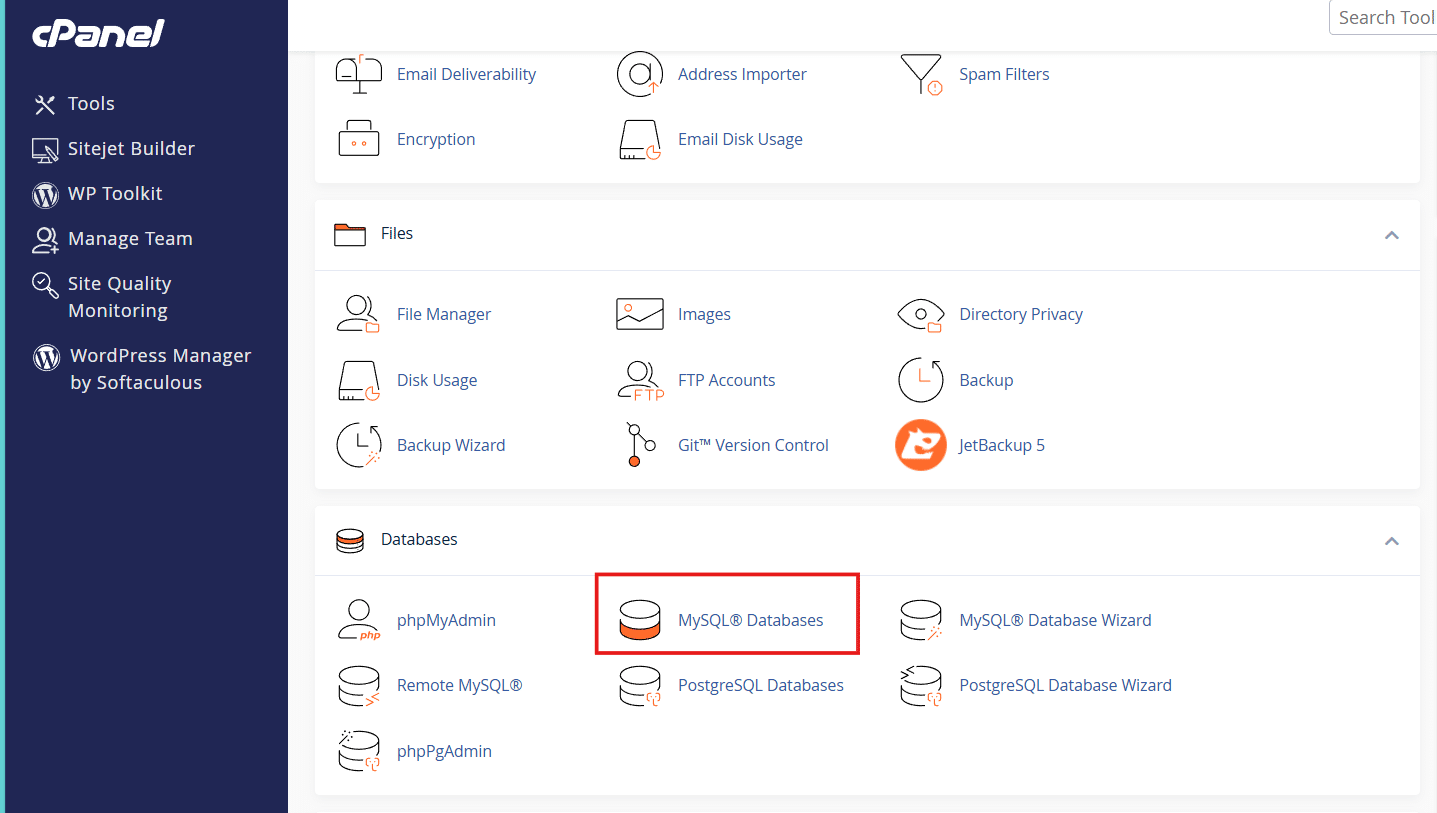The width and height of the screenshot is (1437, 813).
Task: Open the Spam Filters funnel icon
Action: (921, 74)
